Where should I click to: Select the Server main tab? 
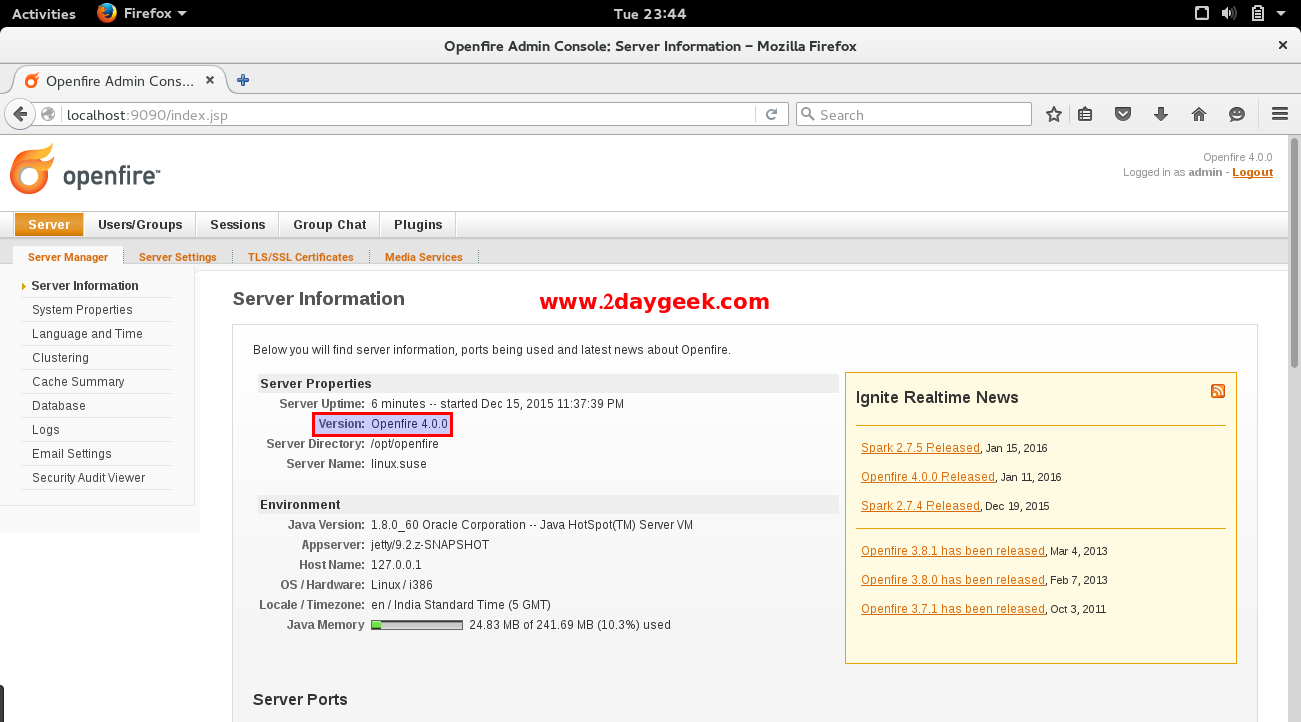pyautogui.click(x=49, y=224)
